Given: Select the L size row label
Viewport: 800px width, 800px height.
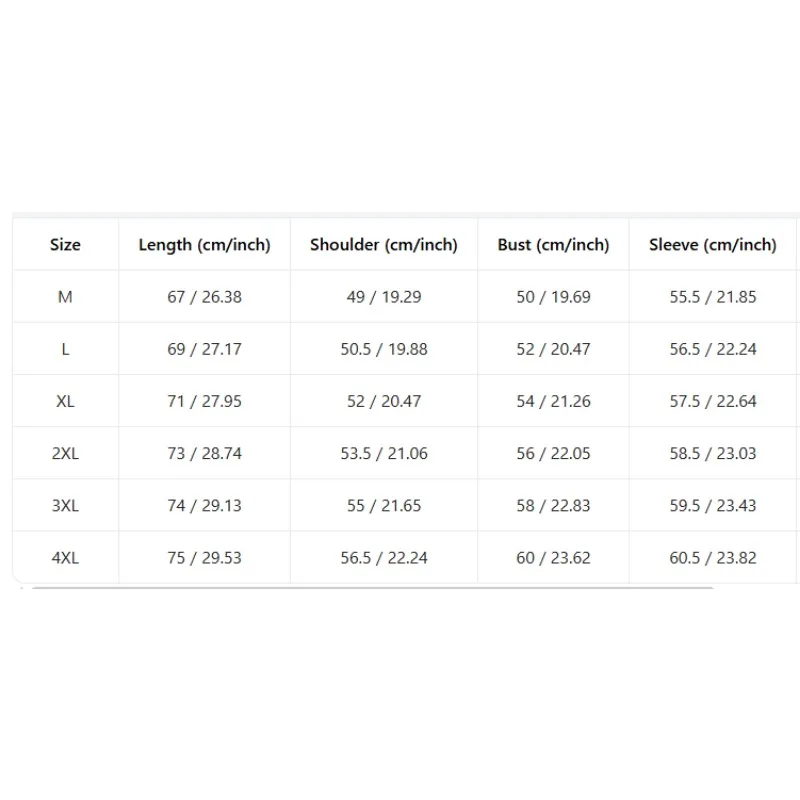Looking at the screenshot, I should point(65,349).
